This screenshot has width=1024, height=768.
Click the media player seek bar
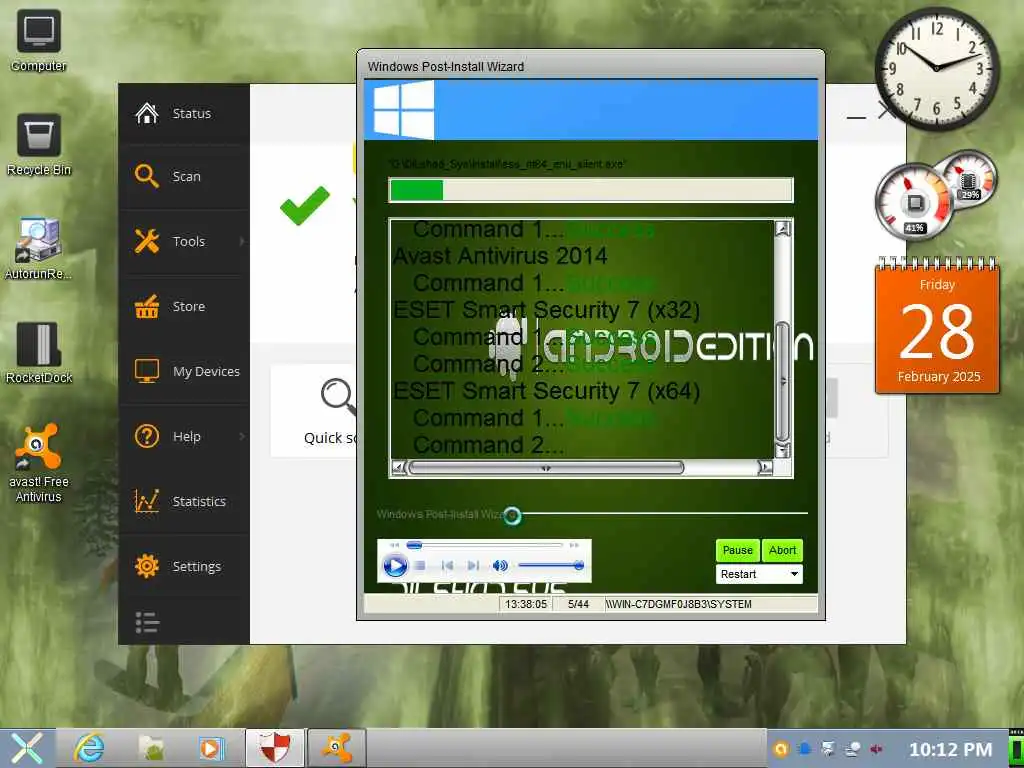(x=484, y=545)
